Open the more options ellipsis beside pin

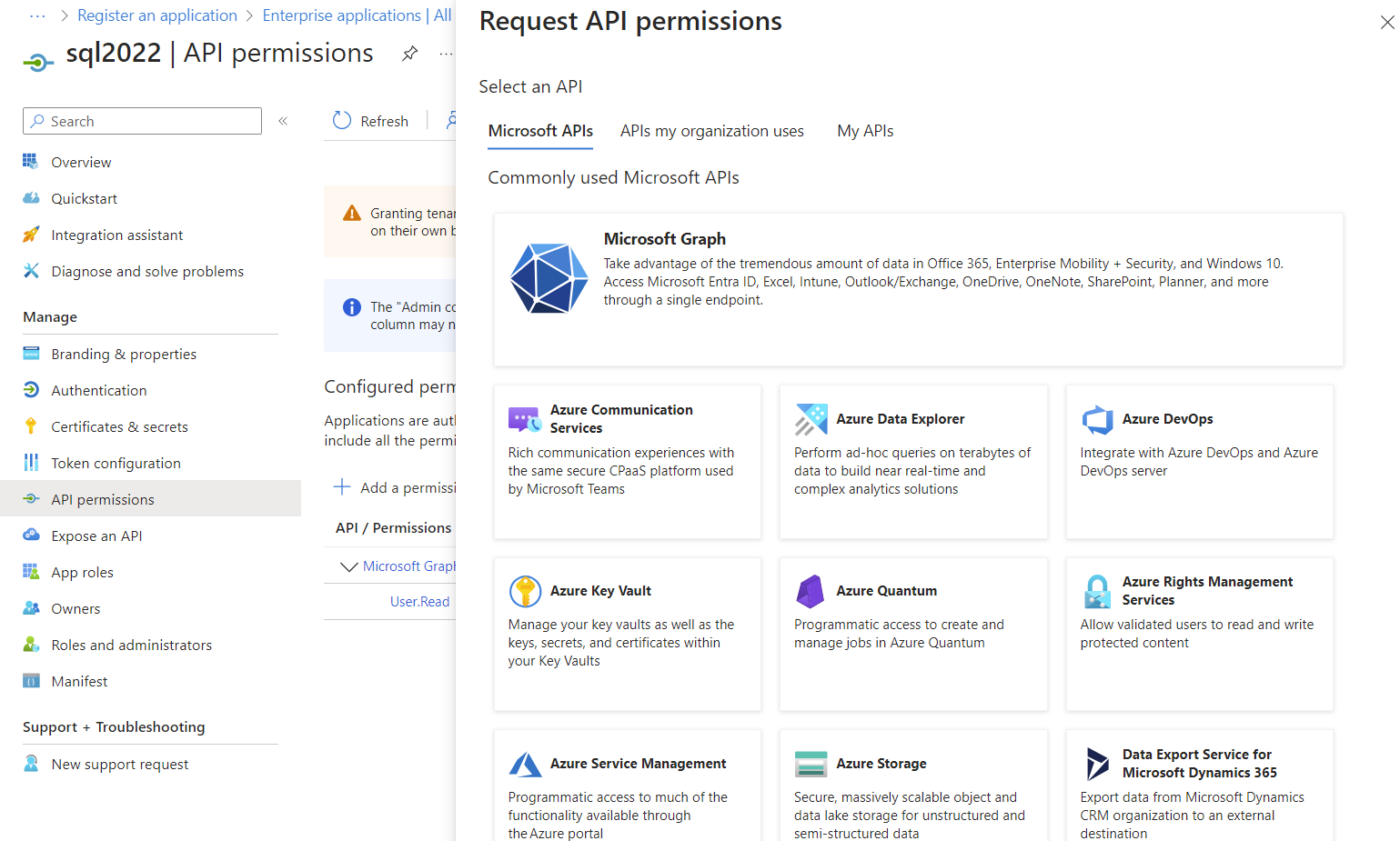(x=446, y=54)
